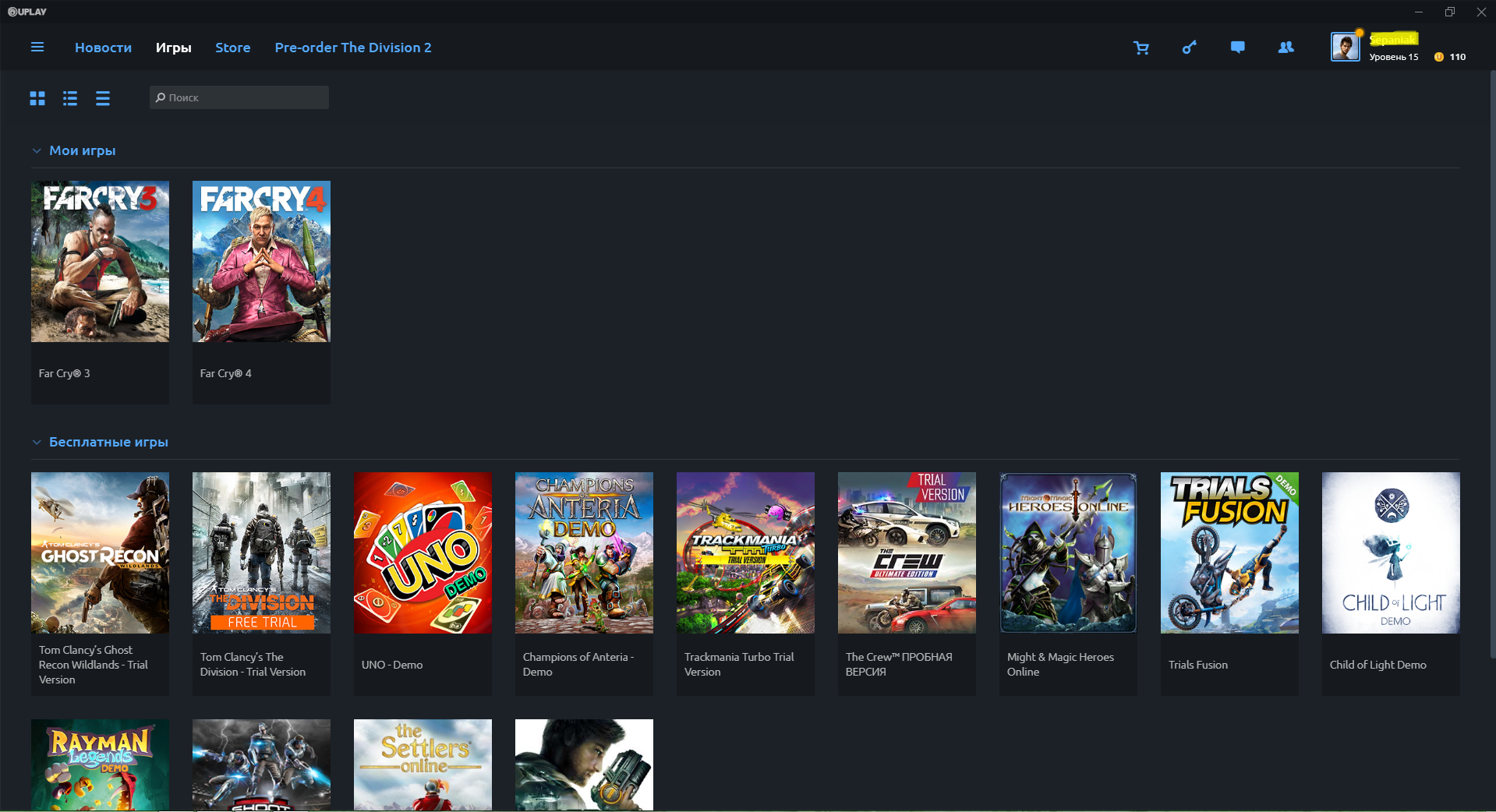1496x812 pixels.
Task: Click Pre-order The Division 2 link
Action: coord(352,48)
